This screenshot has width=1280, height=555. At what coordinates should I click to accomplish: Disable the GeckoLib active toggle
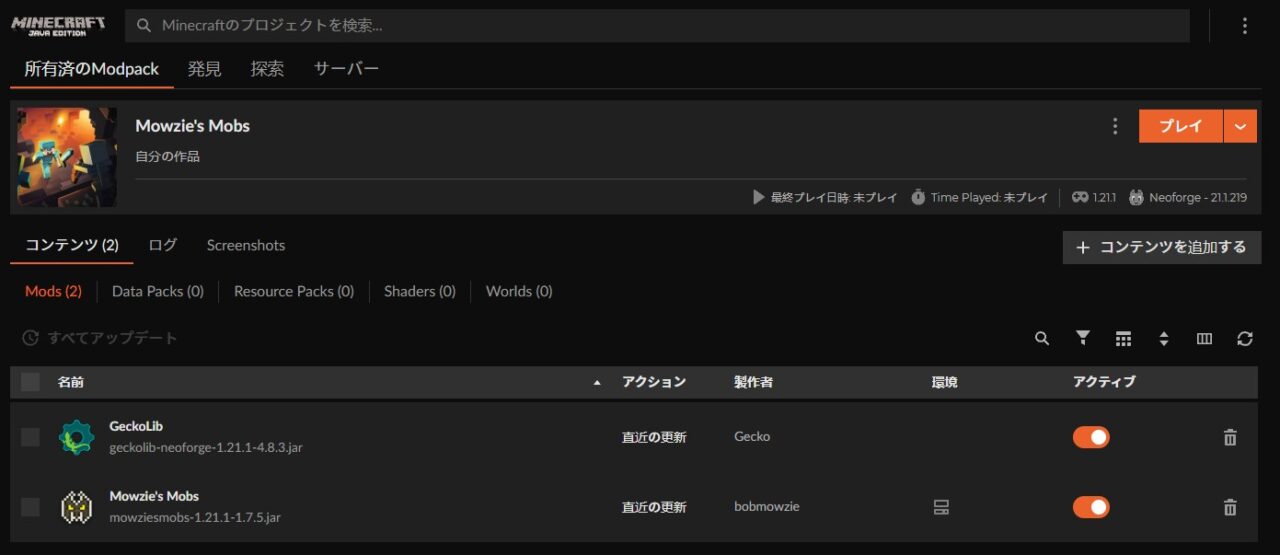(1091, 437)
